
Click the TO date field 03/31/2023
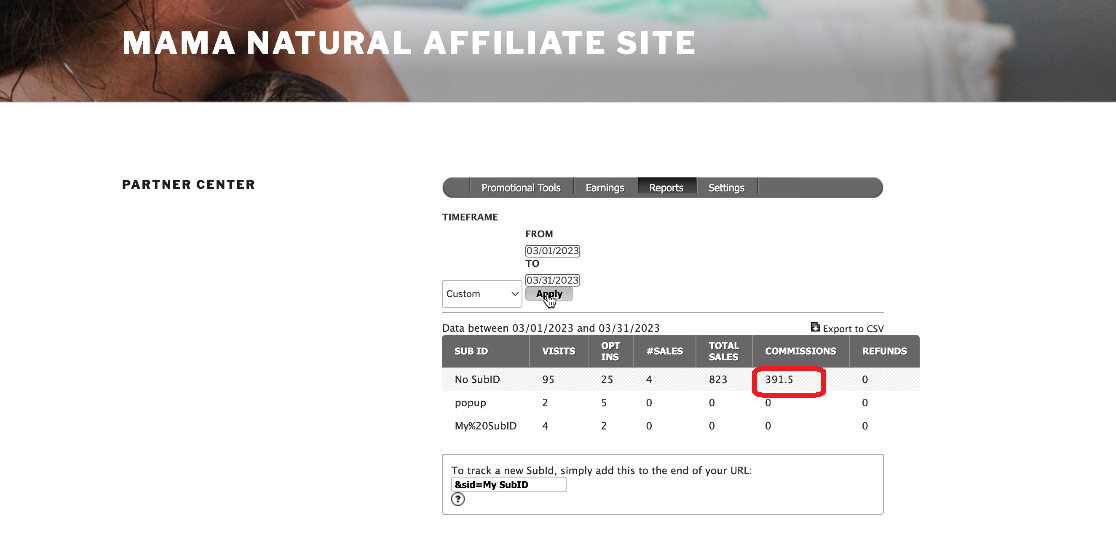pos(552,280)
